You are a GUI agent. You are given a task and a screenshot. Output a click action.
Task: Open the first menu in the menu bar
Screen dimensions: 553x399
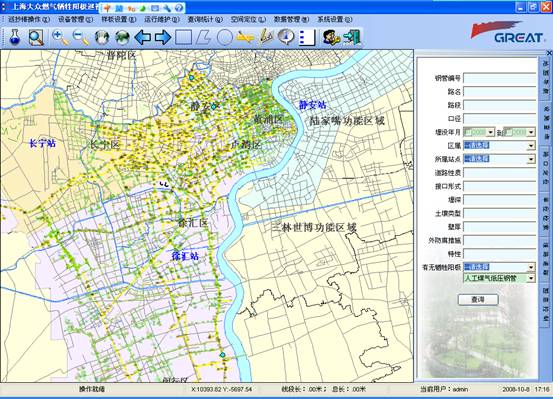point(29,19)
